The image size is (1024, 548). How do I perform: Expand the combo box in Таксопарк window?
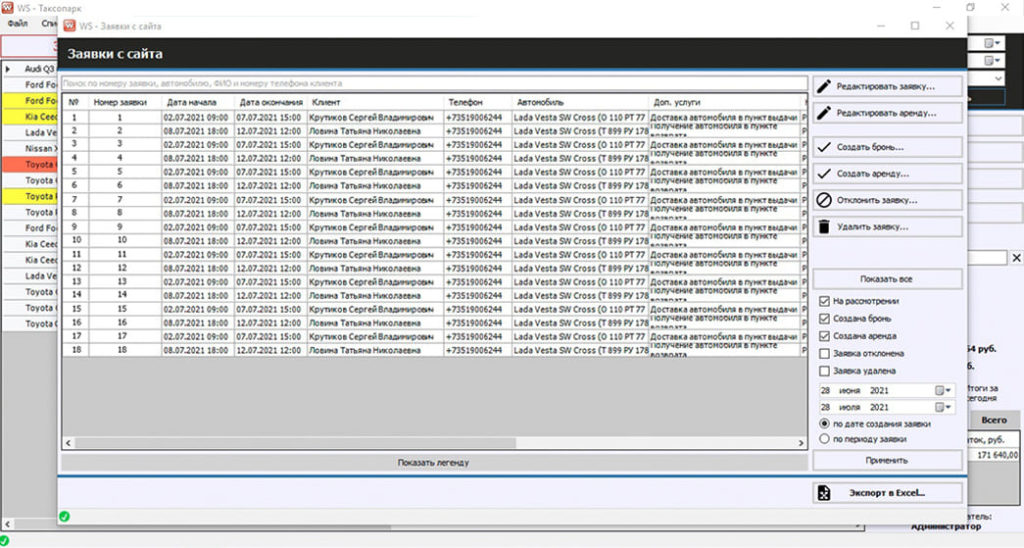[x=998, y=78]
